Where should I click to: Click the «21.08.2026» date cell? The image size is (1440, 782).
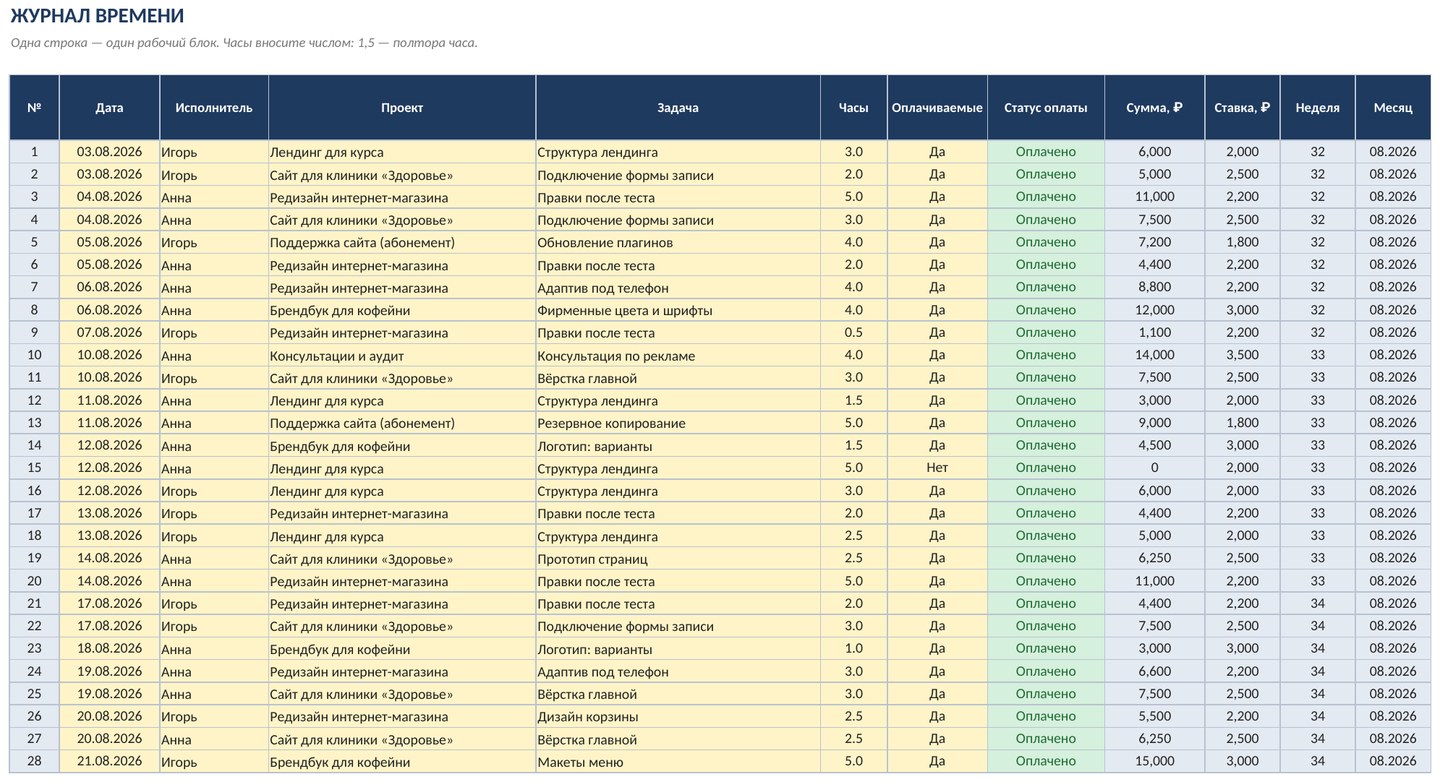point(109,761)
